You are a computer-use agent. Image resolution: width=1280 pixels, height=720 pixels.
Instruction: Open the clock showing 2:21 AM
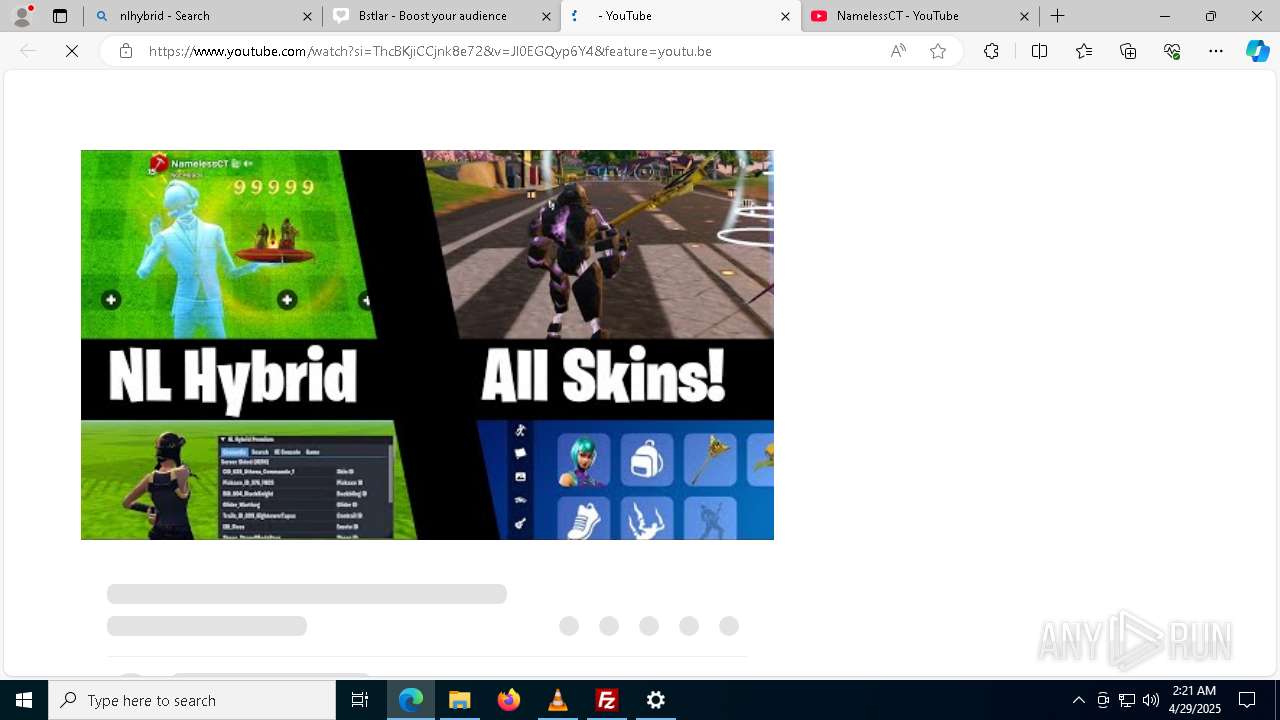(1194, 700)
